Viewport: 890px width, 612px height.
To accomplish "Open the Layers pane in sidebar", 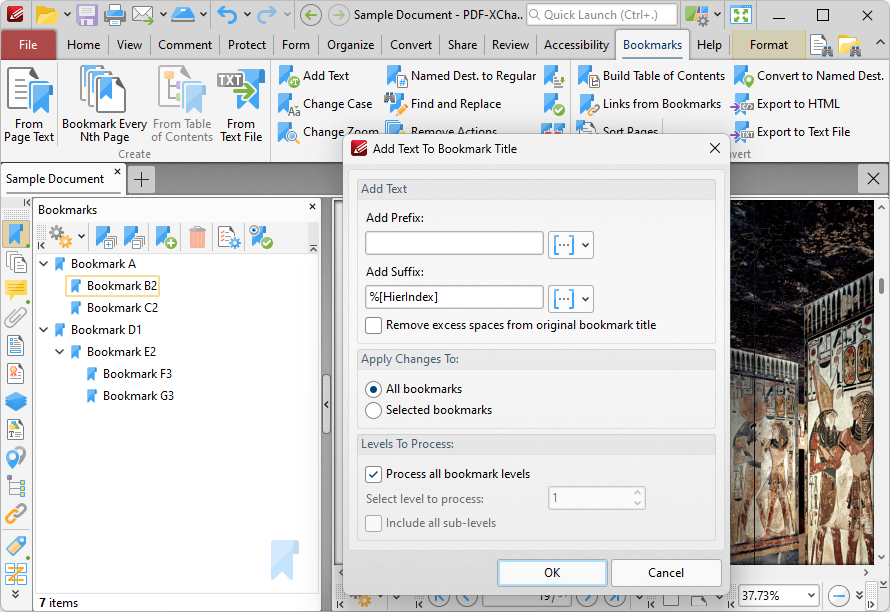I will tap(16, 401).
